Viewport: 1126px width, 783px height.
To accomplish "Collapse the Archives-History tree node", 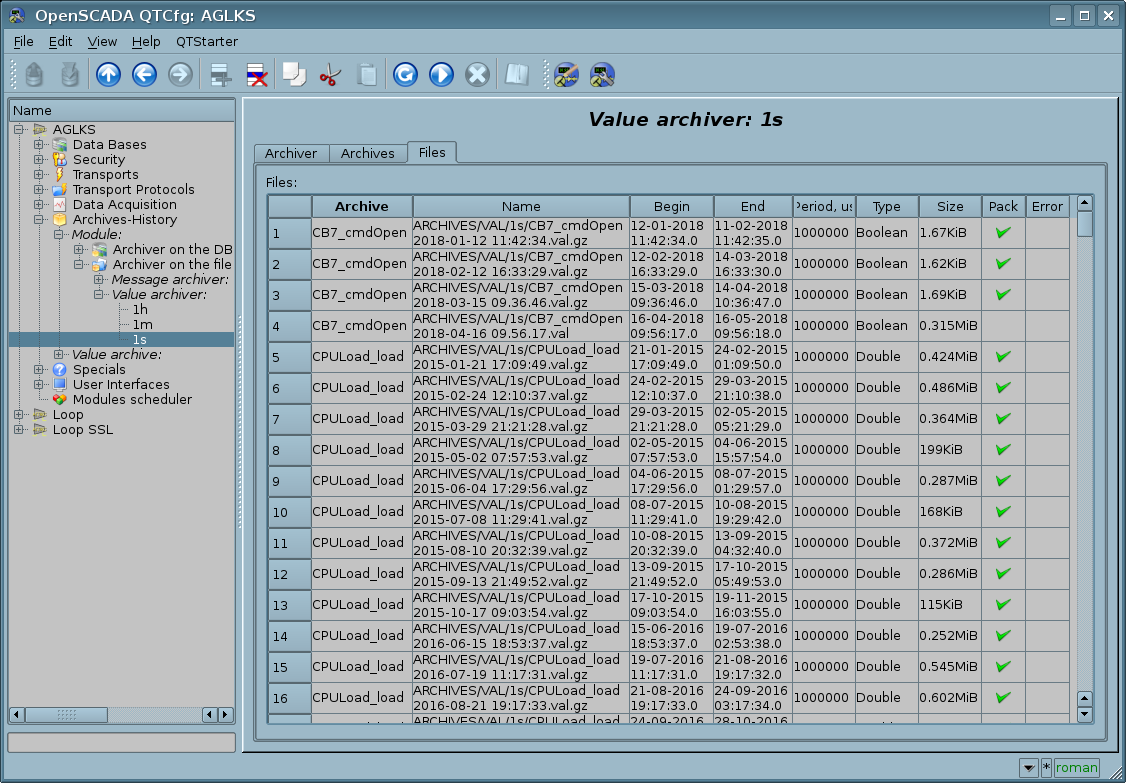I will (x=39, y=220).
